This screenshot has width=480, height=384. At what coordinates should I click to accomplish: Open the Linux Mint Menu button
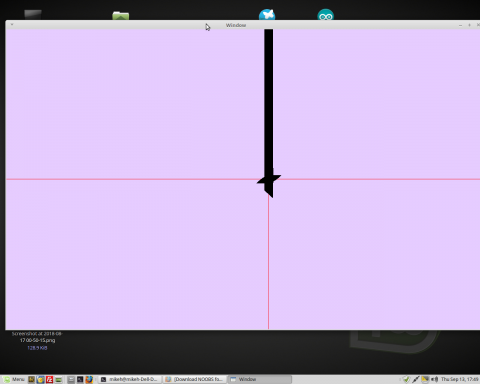click(x=14, y=379)
